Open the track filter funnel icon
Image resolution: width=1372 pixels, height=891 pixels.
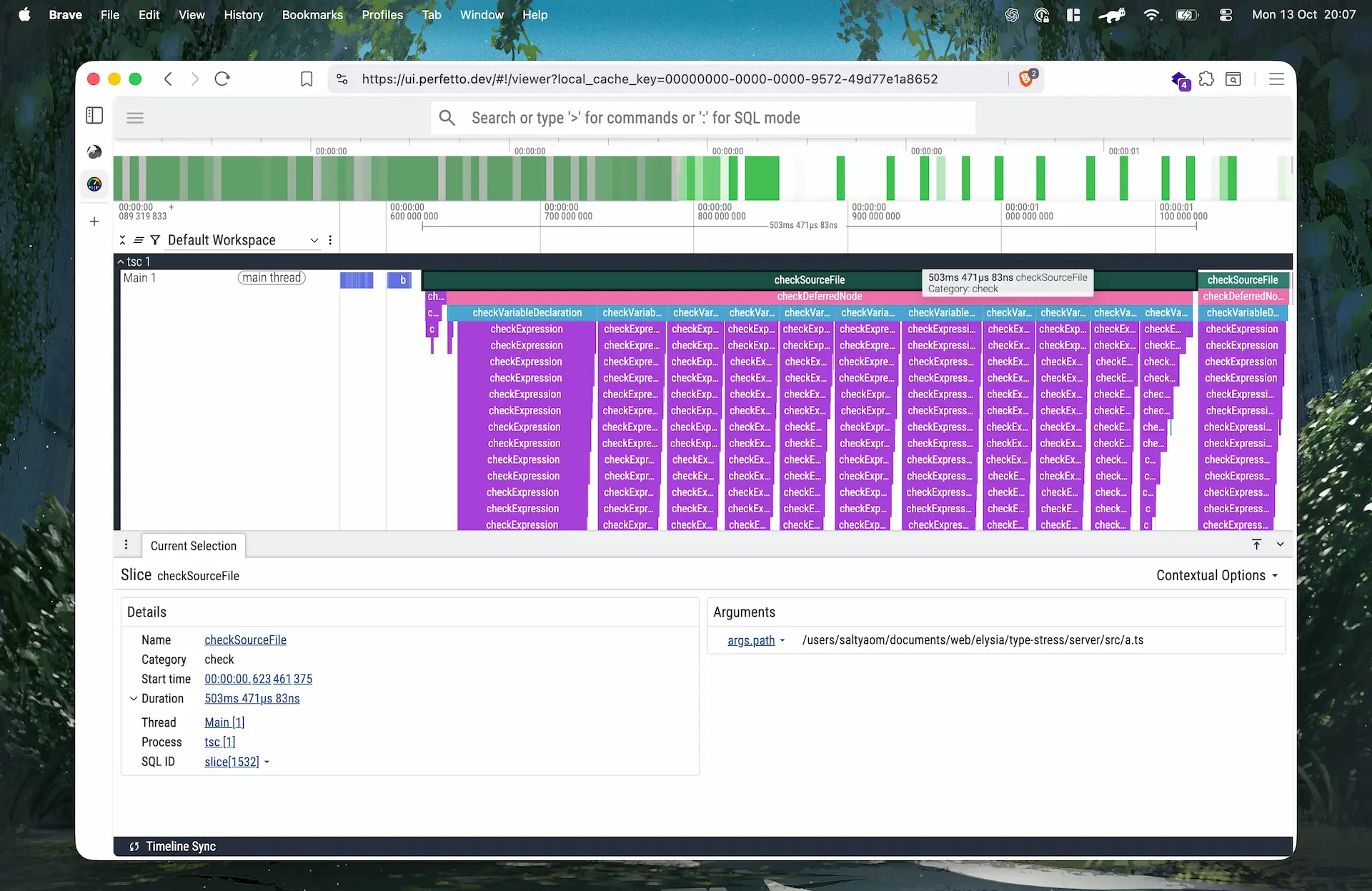point(155,240)
